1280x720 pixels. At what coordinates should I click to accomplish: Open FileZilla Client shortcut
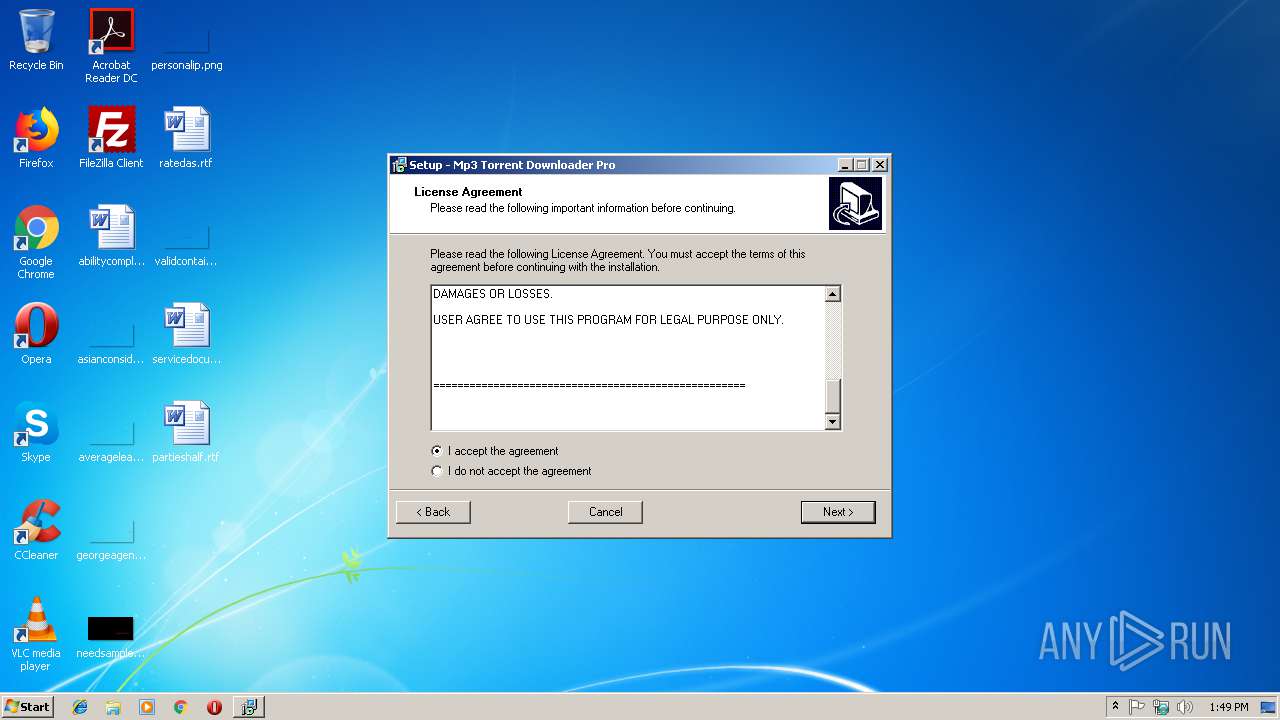(111, 138)
